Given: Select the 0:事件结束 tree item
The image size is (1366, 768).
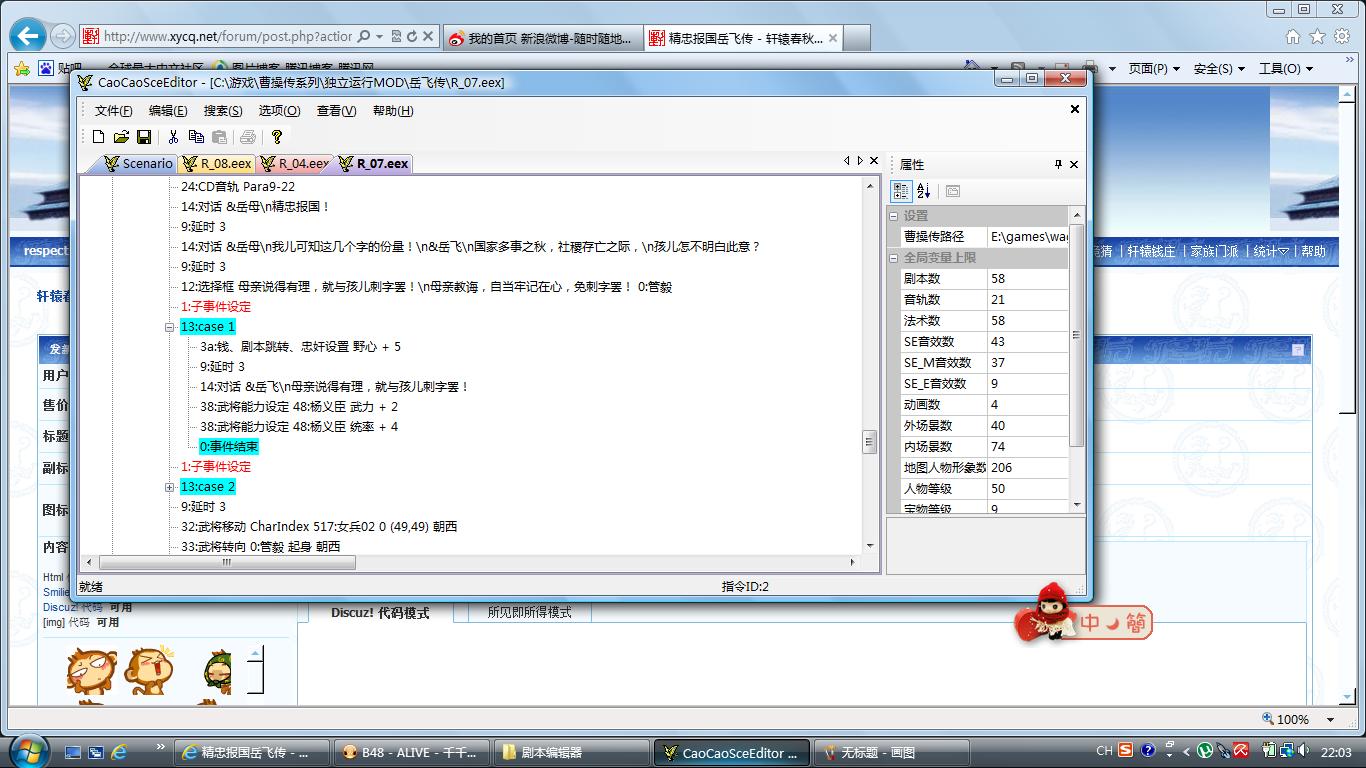Looking at the screenshot, I should pos(229,447).
